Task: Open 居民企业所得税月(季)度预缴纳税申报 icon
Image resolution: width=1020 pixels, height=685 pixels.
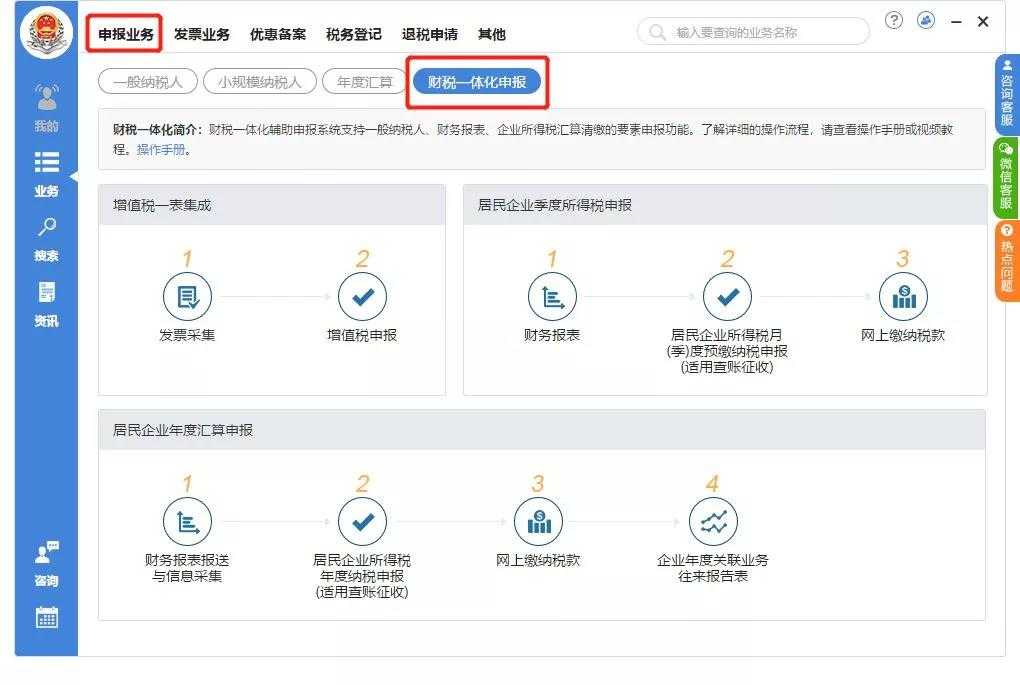Action: (x=728, y=296)
